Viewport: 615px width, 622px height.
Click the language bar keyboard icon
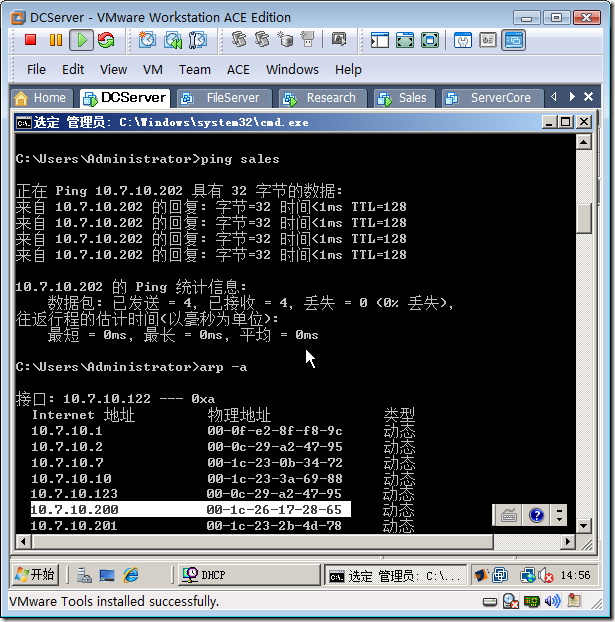pos(509,515)
